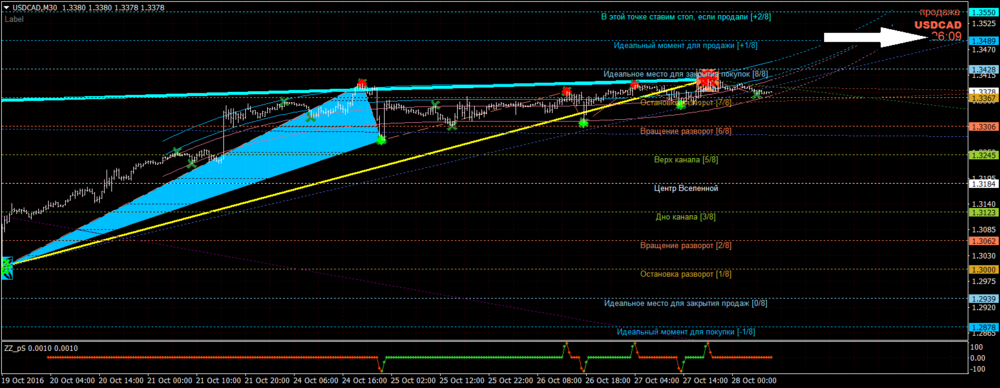This screenshot has height=388, width=1000.
Task: Select the 'Центр Вселенной' level label
Action: coord(687,189)
